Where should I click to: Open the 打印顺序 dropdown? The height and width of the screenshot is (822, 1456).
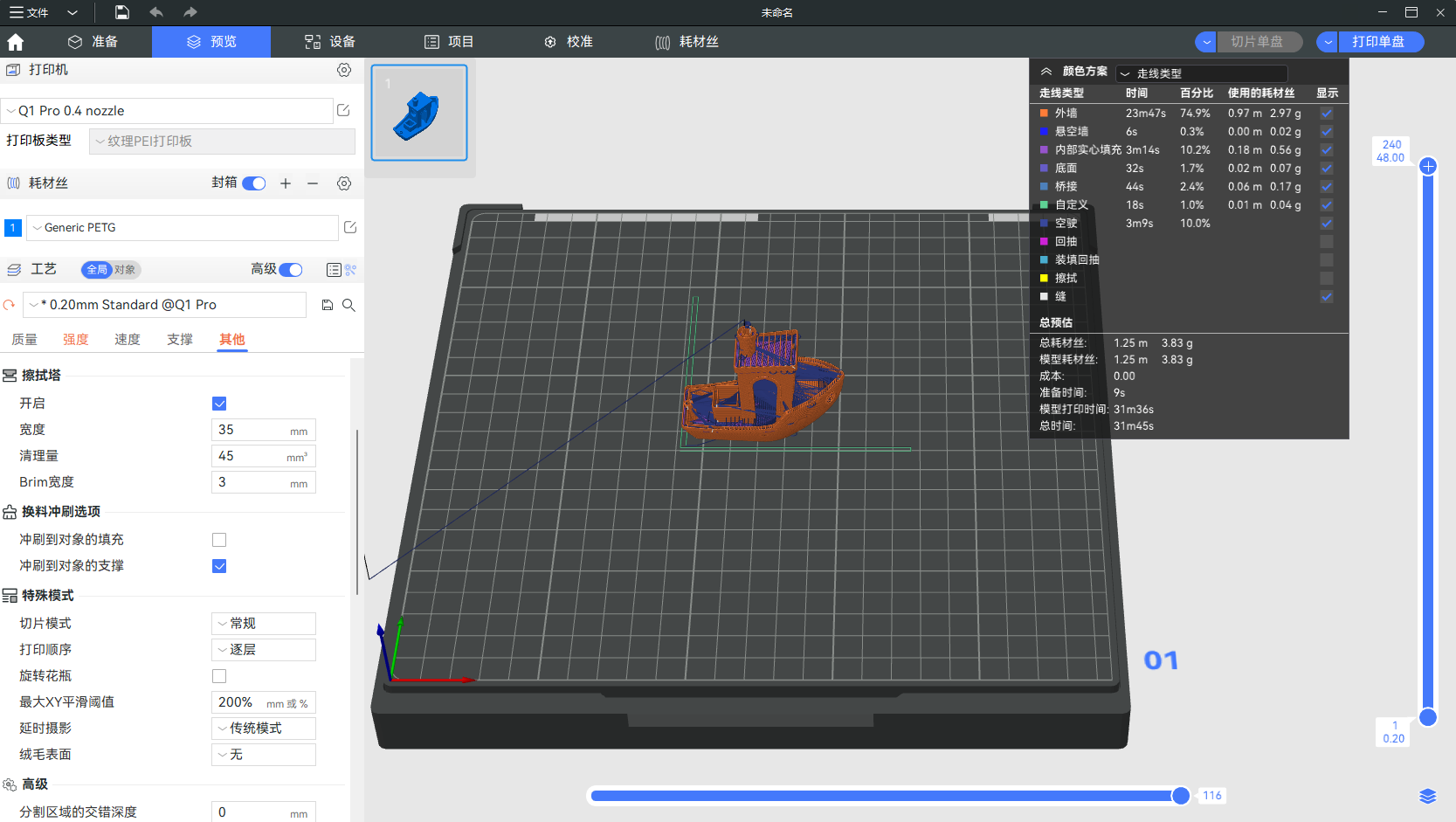[263, 650]
